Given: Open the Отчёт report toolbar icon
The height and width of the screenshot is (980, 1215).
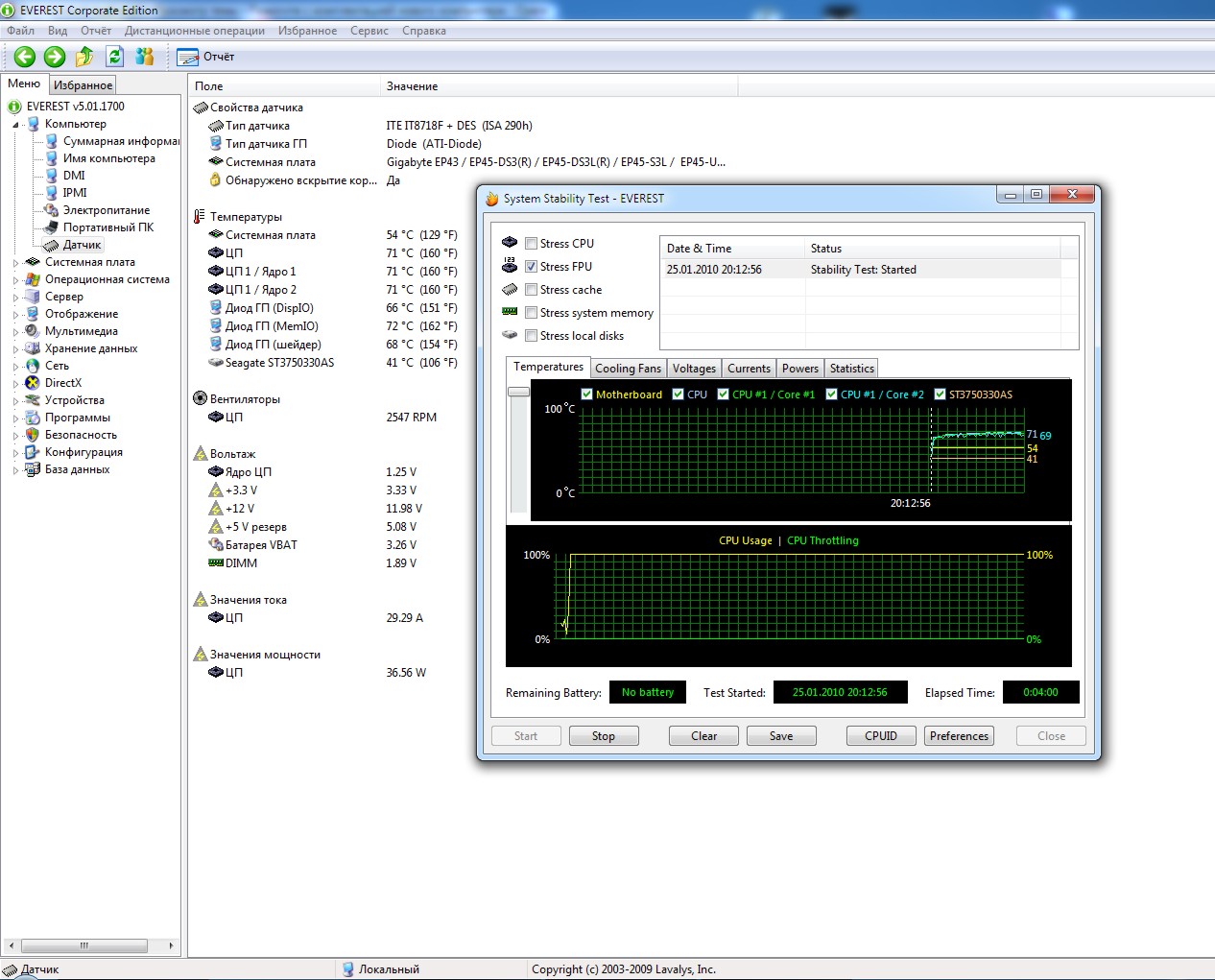Looking at the screenshot, I should pyautogui.click(x=188, y=57).
